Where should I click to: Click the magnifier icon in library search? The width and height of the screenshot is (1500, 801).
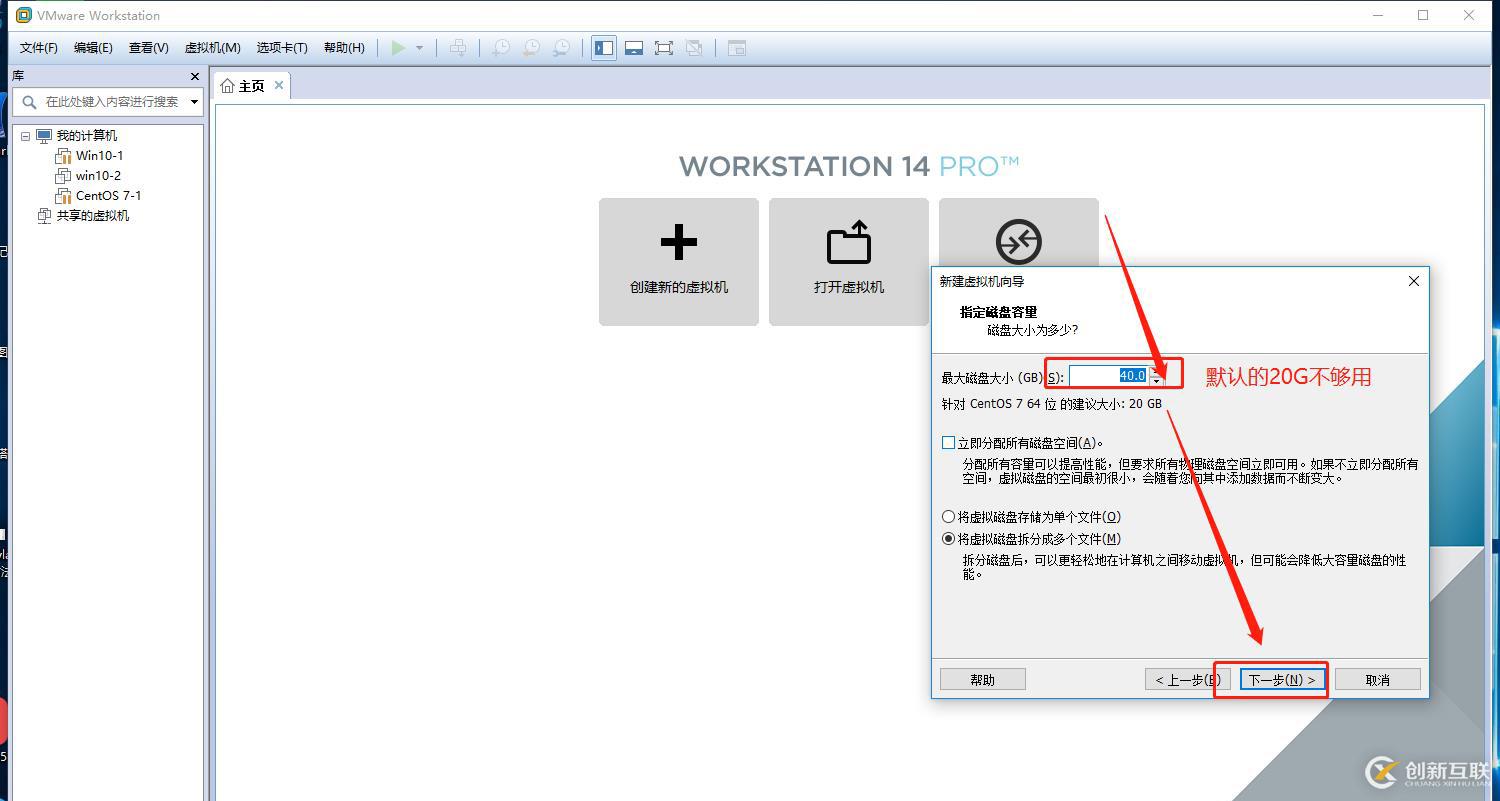29,102
